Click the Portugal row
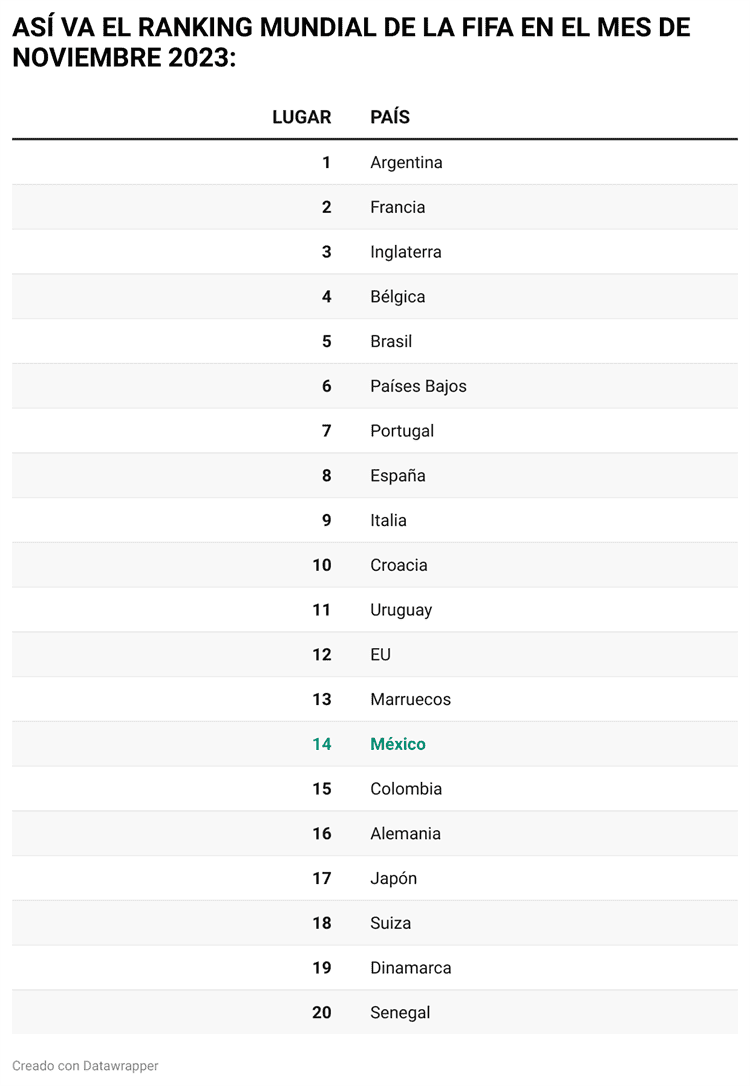This screenshot has height=1086, width=750. pyautogui.click(x=375, y=431)
